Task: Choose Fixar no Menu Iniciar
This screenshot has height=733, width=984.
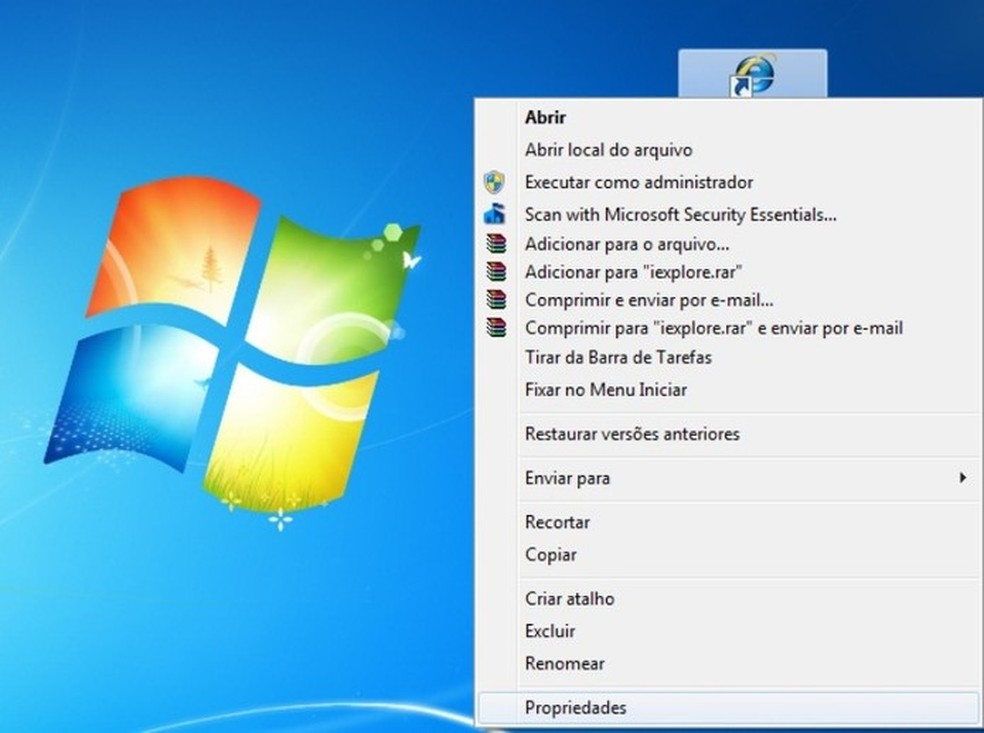Action: 604,389
